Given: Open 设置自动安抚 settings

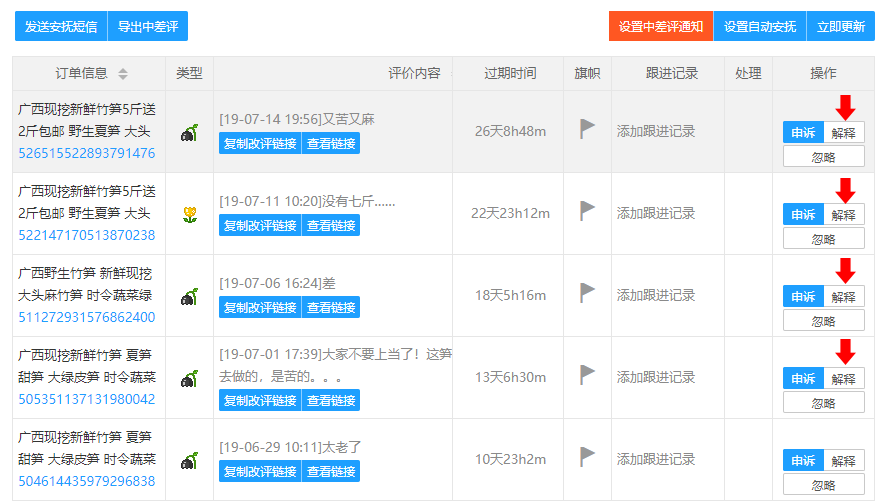Looking at the screenshot, I should coord(760,26).
